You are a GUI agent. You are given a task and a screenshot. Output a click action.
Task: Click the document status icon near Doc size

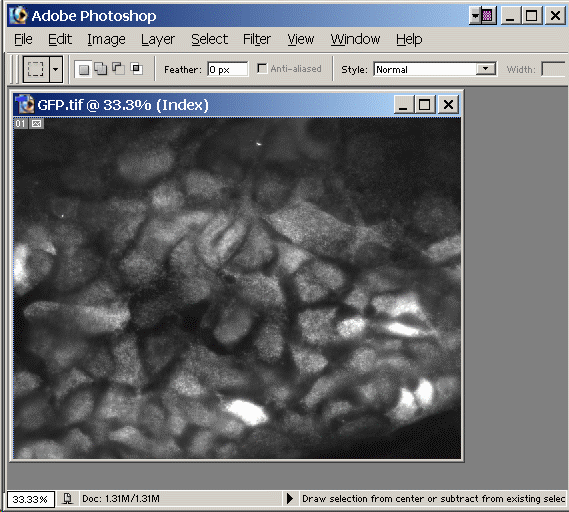[67, 499]
